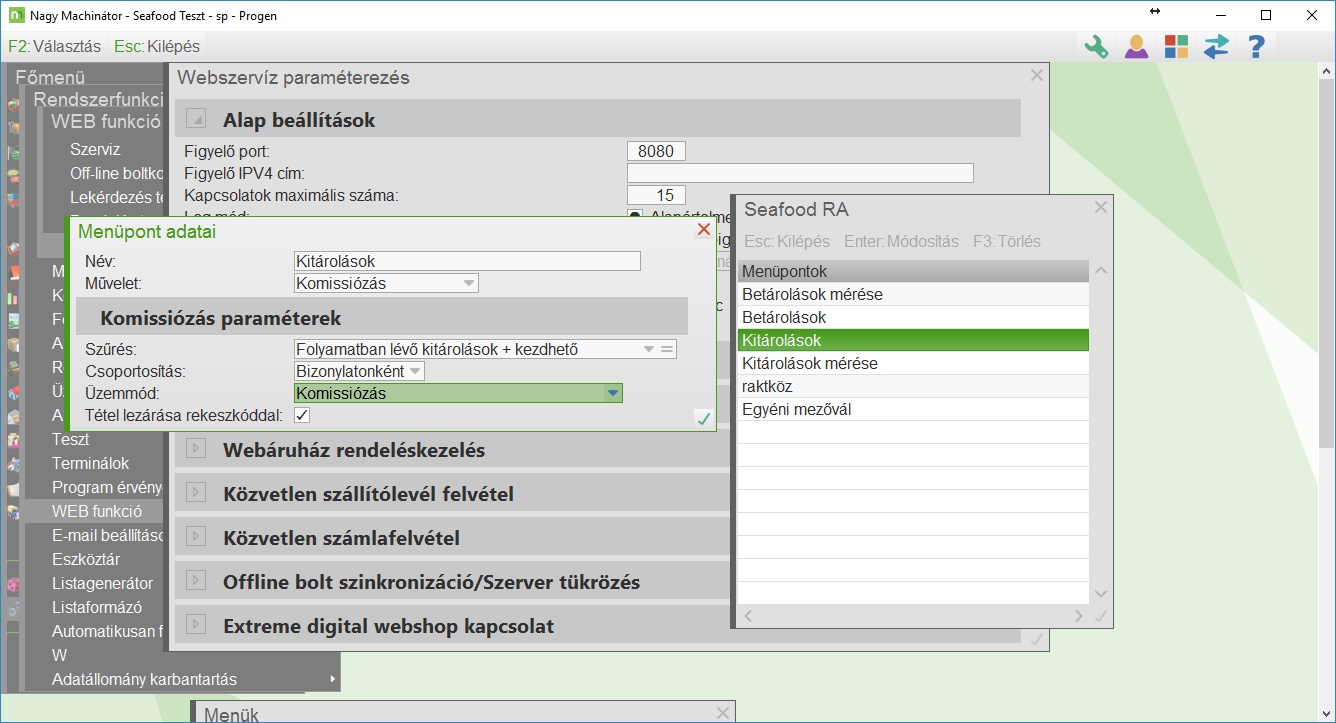Open E-mail beállítás menu entry
Screen dimensions: 1336x723
(108, 535)
